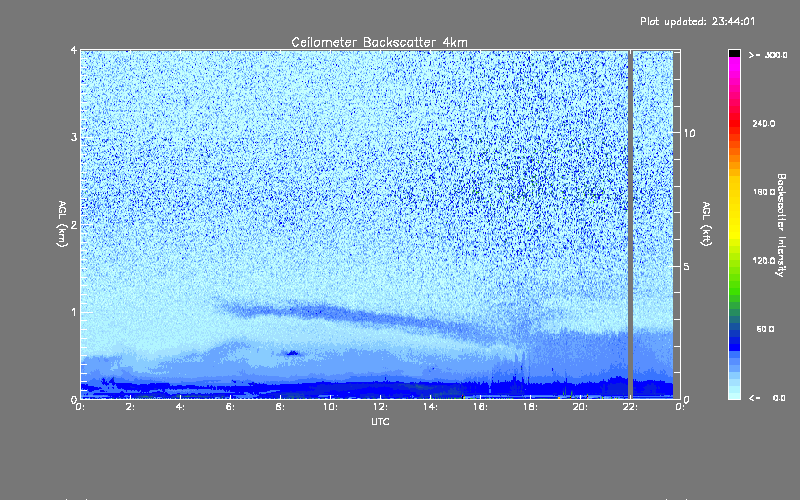Screen dimensions: 800x500
Task: Click the final "0:" tick label after 22:
Action: point(680,407)
